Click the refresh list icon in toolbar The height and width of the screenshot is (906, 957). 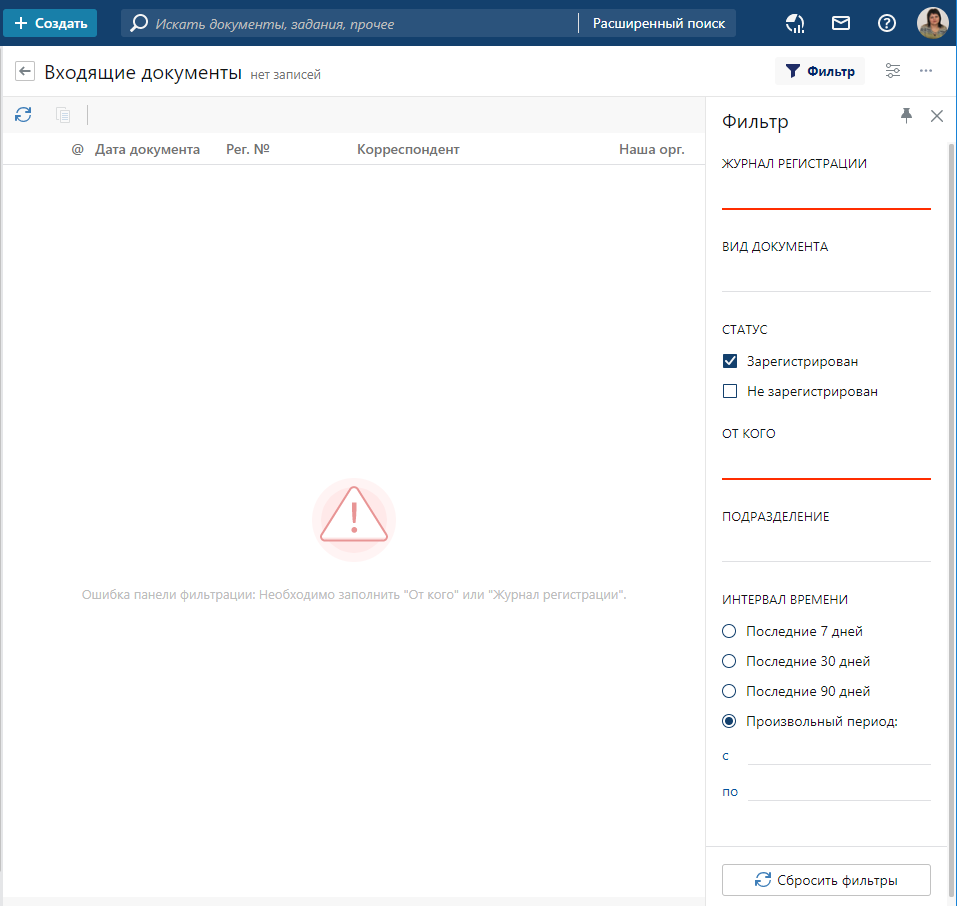pyautogui.click(x=23, y=115)
